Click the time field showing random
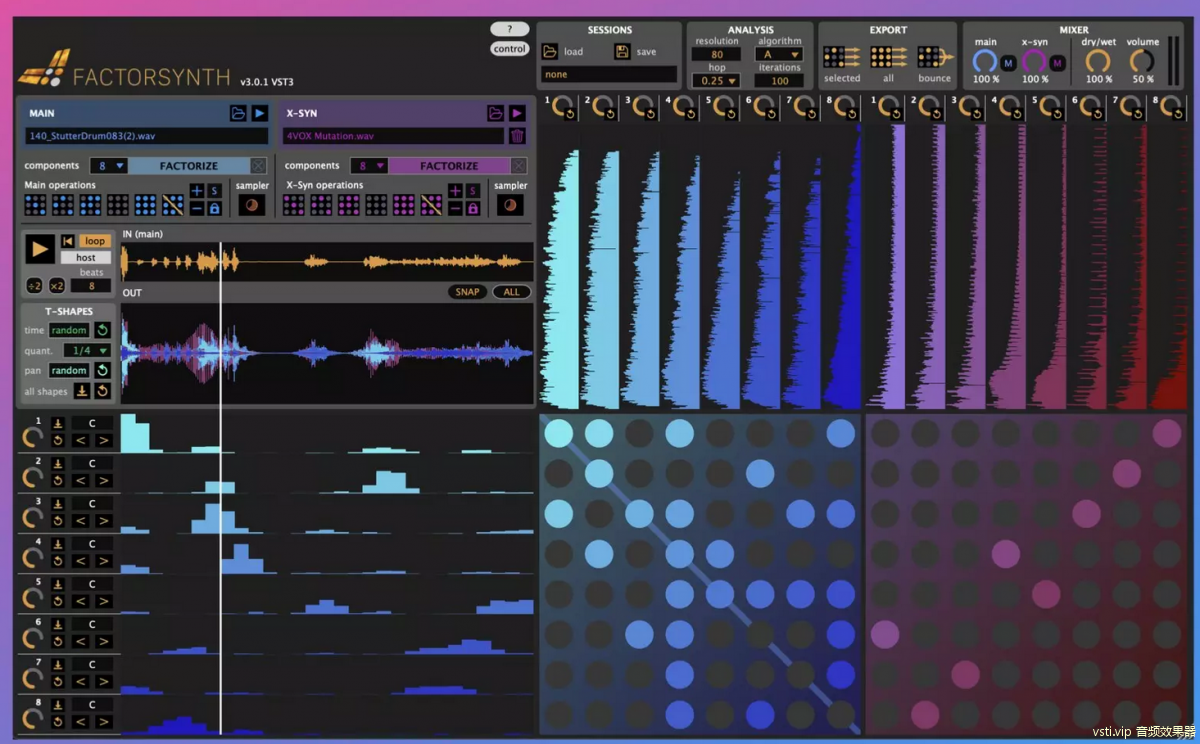The height and width of the screenshot is (744, 1200). coord(70,330)
